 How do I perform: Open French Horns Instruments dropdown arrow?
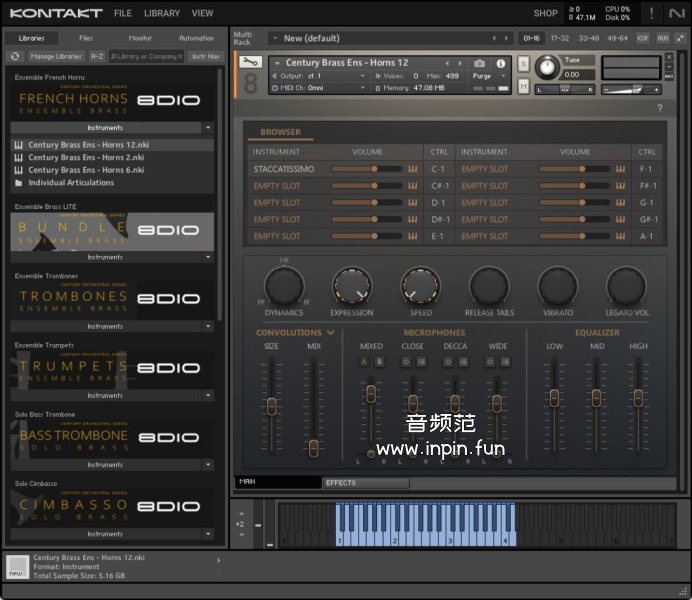(x=208, y=128)
